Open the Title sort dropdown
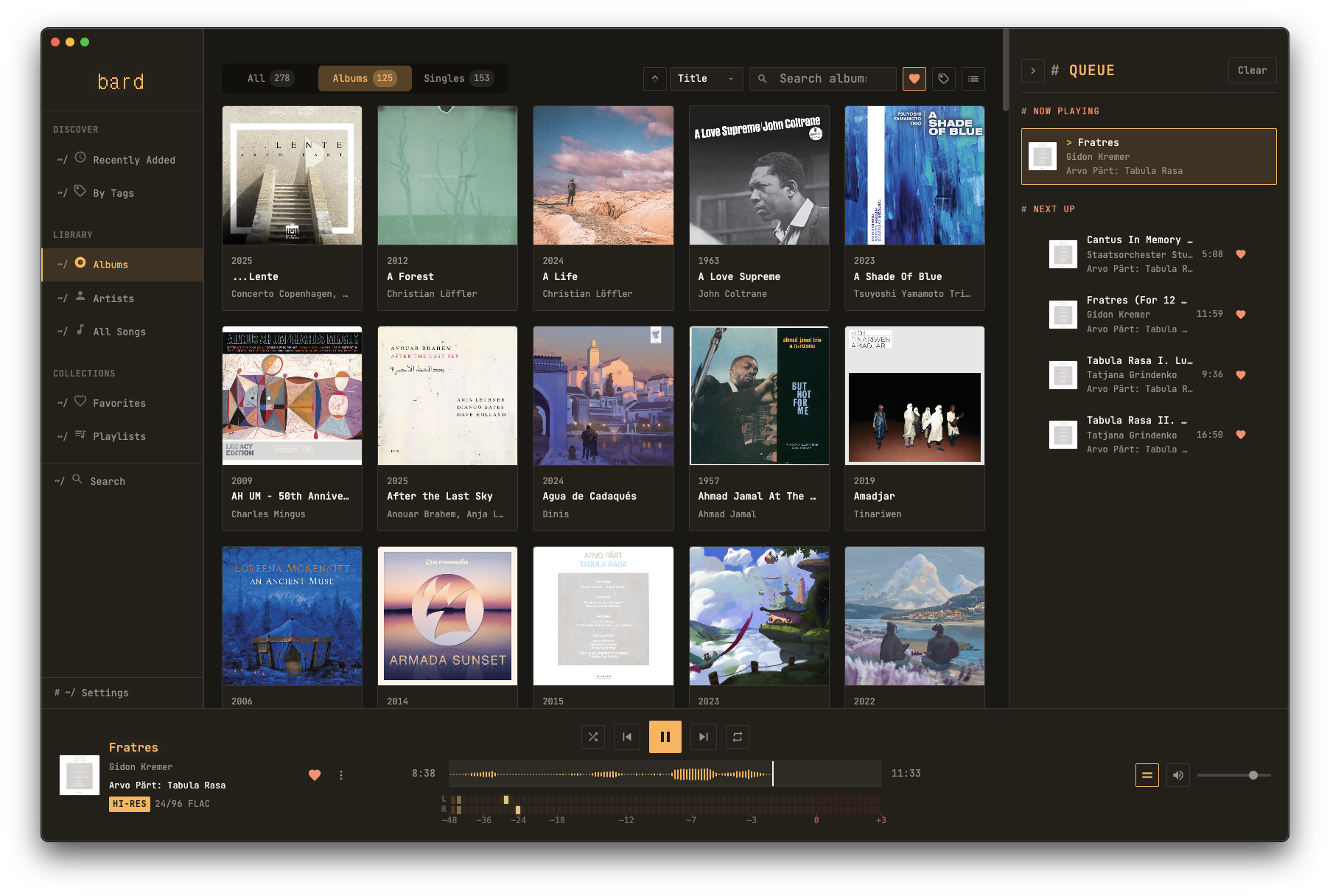This screenshot has width=1330, height=896. tap(705, 78)
